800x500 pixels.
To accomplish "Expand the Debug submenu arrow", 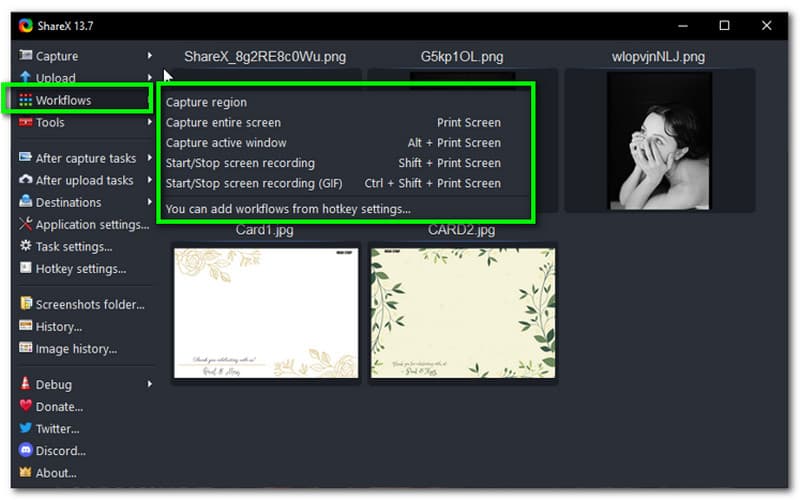I will 149,384.
